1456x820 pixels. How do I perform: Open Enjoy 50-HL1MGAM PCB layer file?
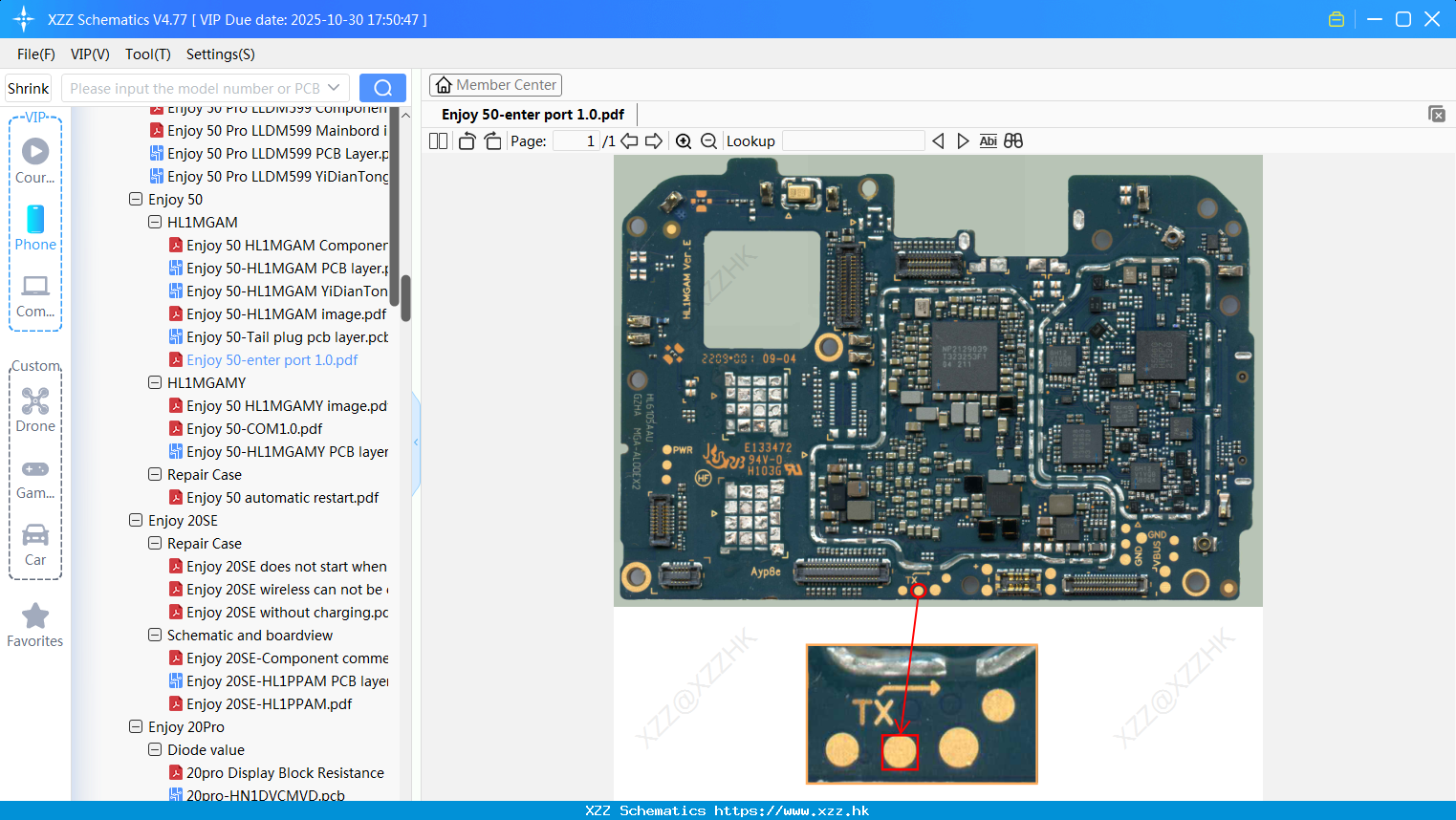pos(278,268)
